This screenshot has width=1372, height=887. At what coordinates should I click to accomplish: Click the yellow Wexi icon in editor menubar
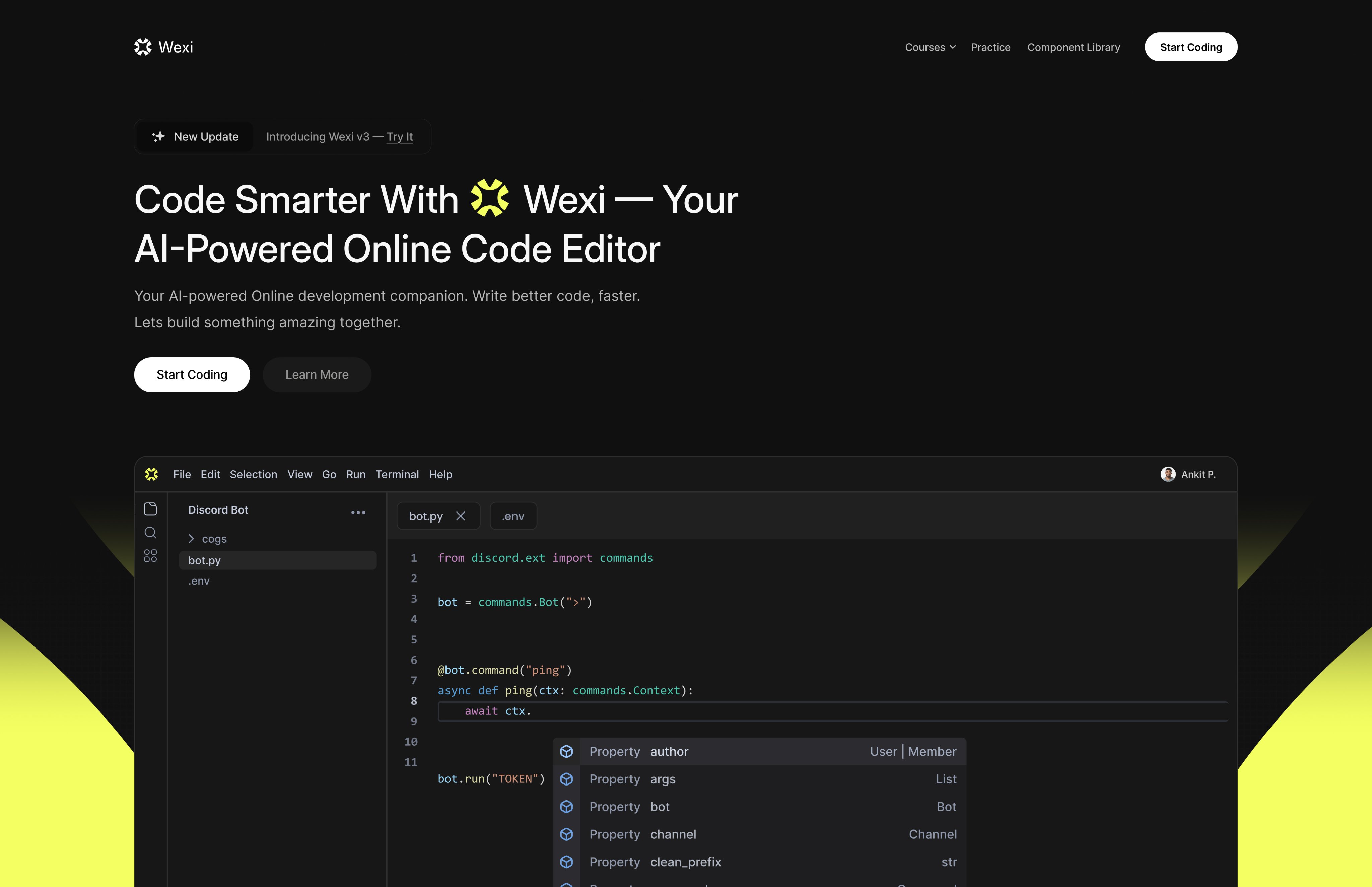151,474
